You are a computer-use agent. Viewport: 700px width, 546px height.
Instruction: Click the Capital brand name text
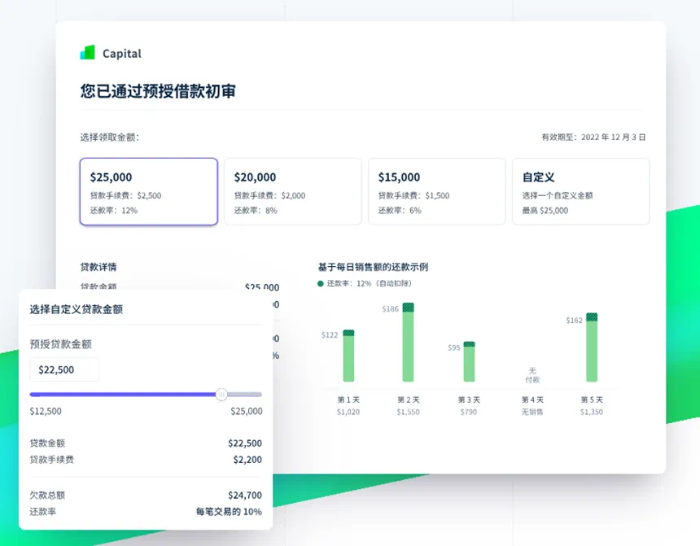pyautogui.click(x=122, y=54)
